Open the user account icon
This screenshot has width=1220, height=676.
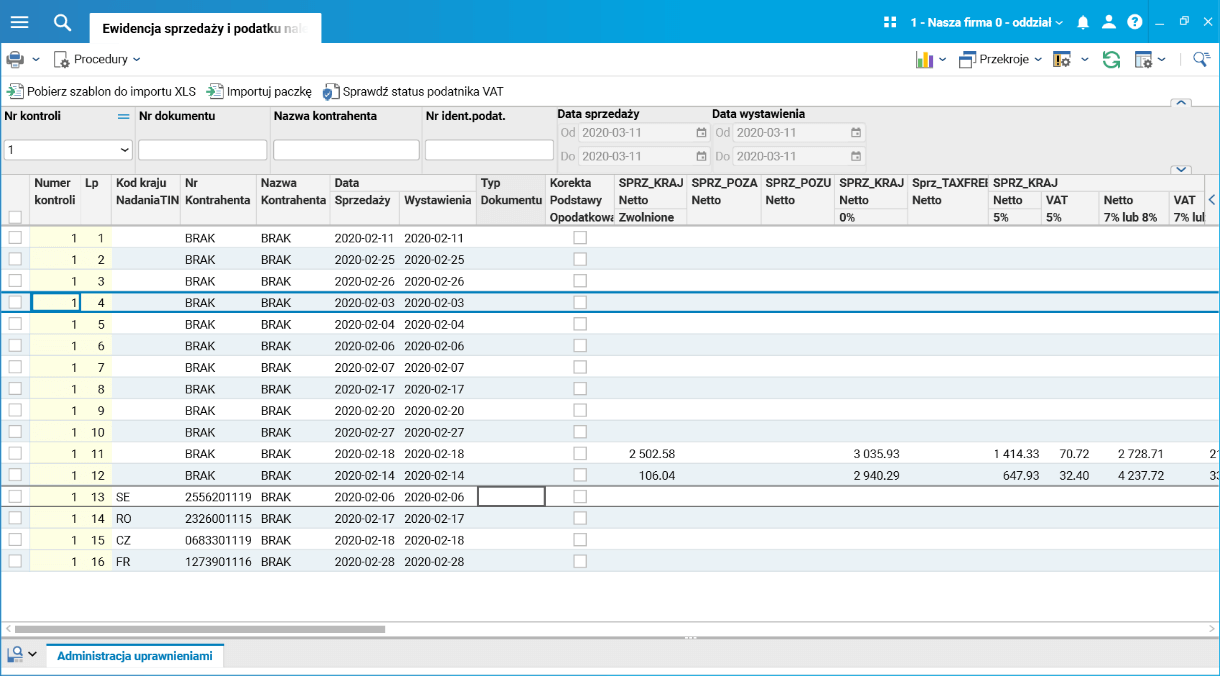click(x=1108, y=22)
